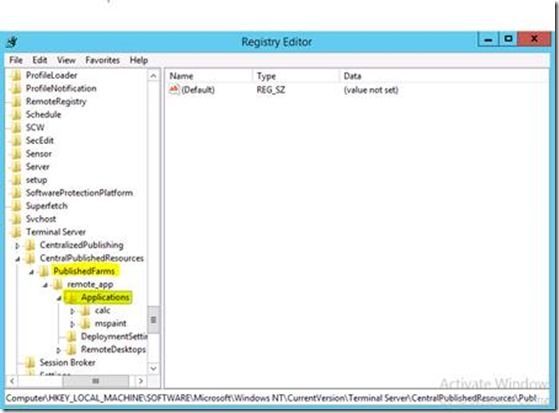The width and height of the screenshot is (559, 413).
Task: Click the Terminal Server folder icon
Action: (x=16, y=232)
